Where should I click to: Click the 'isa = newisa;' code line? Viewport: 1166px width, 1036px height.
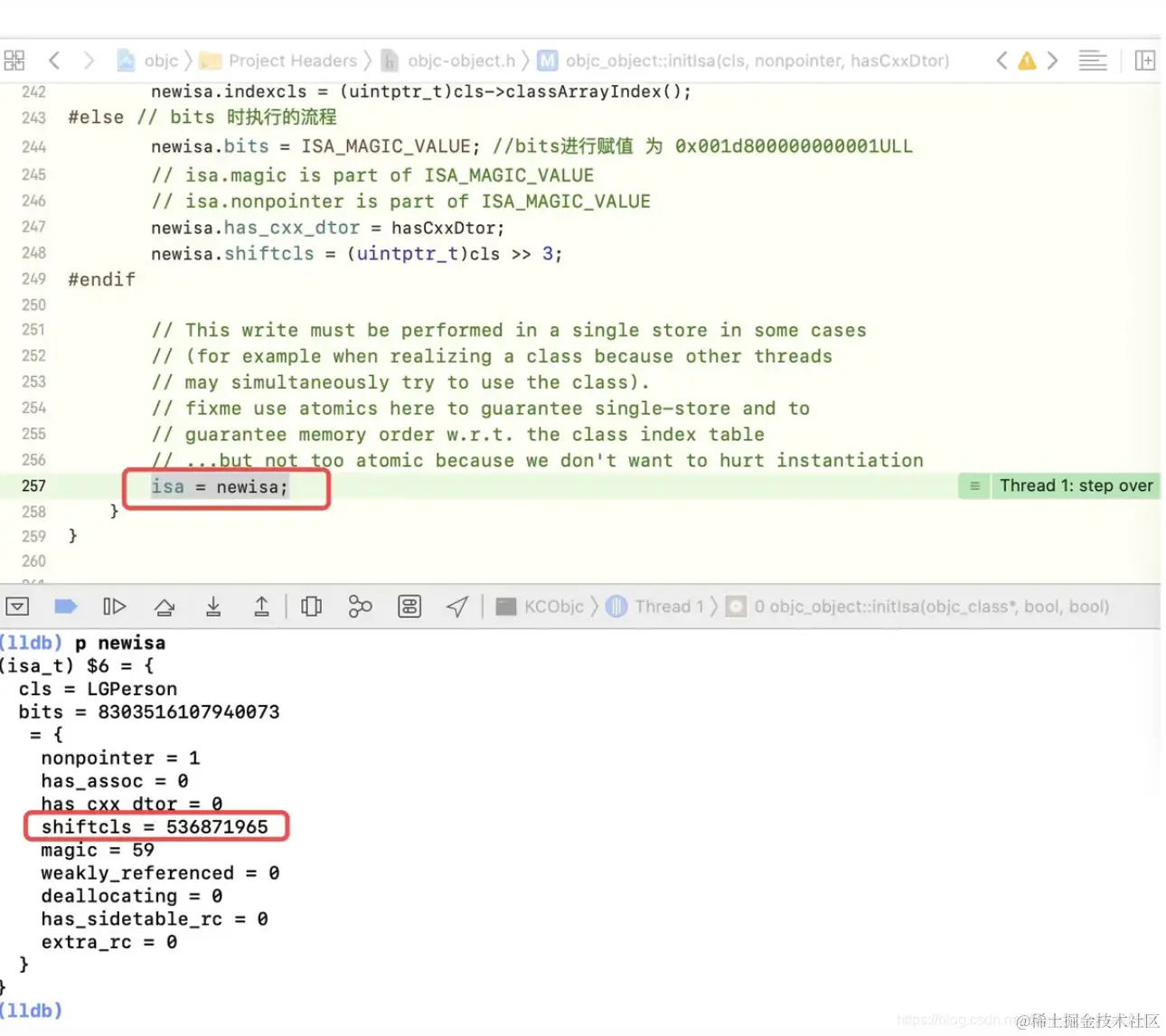(220, 487)
